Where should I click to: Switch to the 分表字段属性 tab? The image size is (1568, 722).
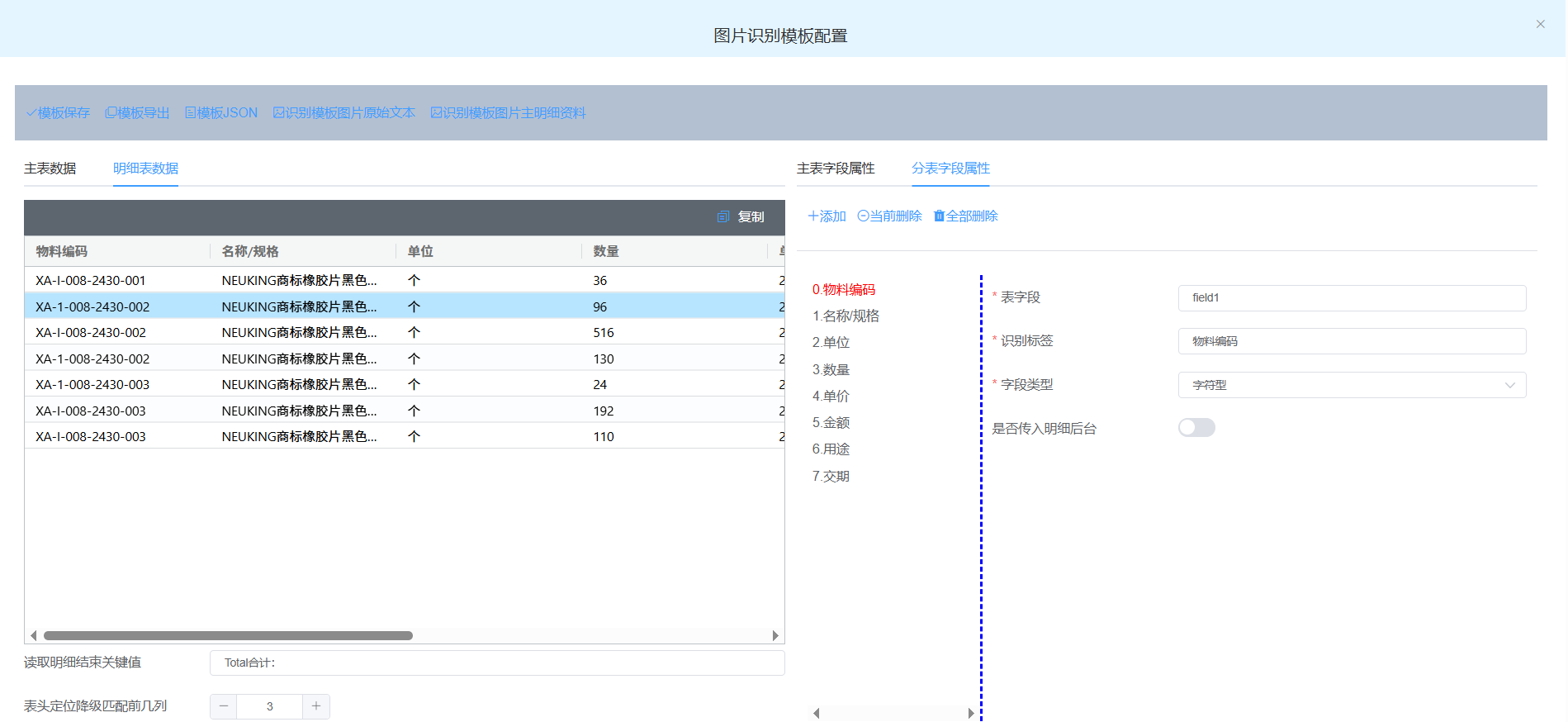[x=950, y=169]
